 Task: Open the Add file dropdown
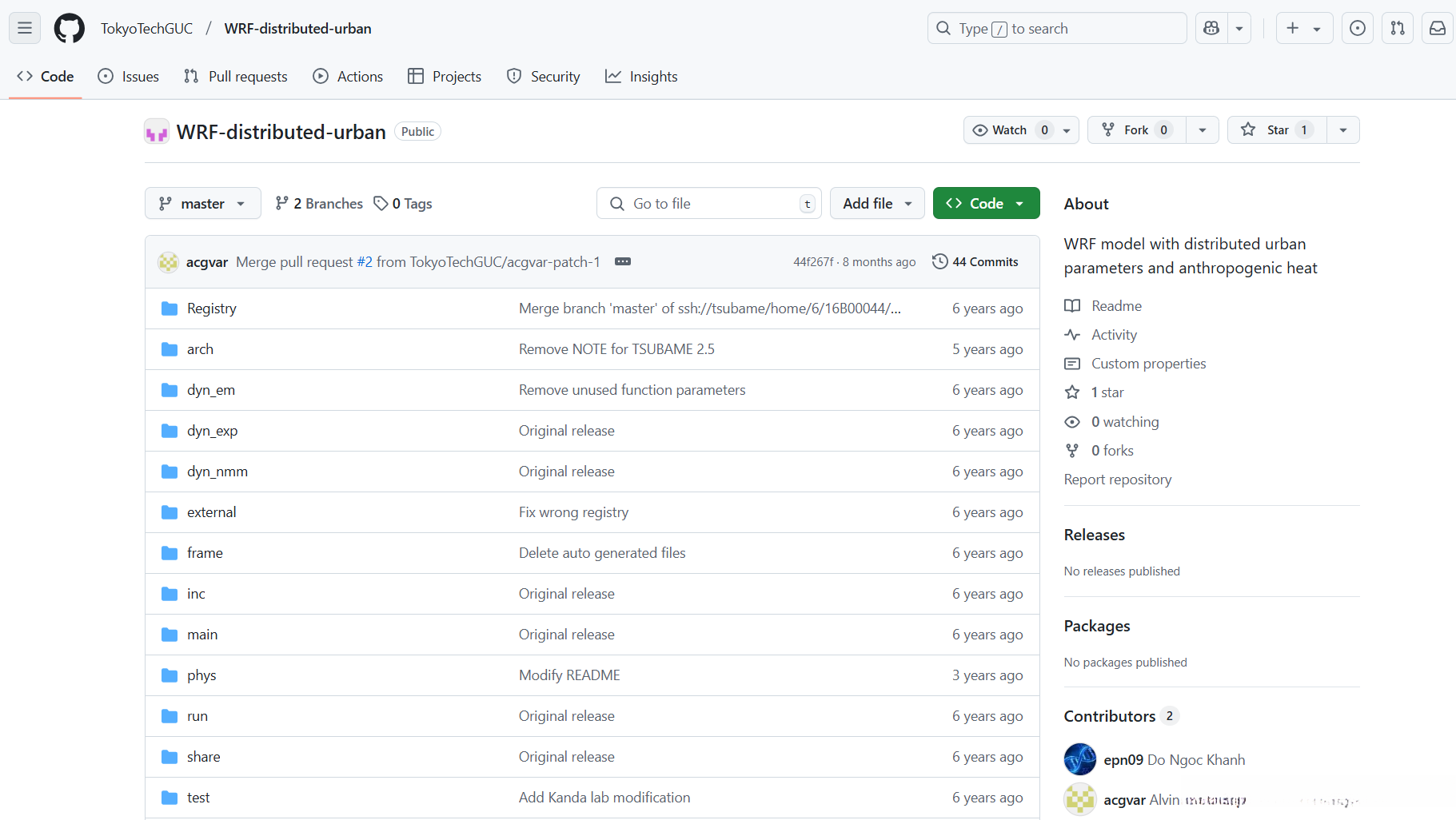(x=876, y=204)
